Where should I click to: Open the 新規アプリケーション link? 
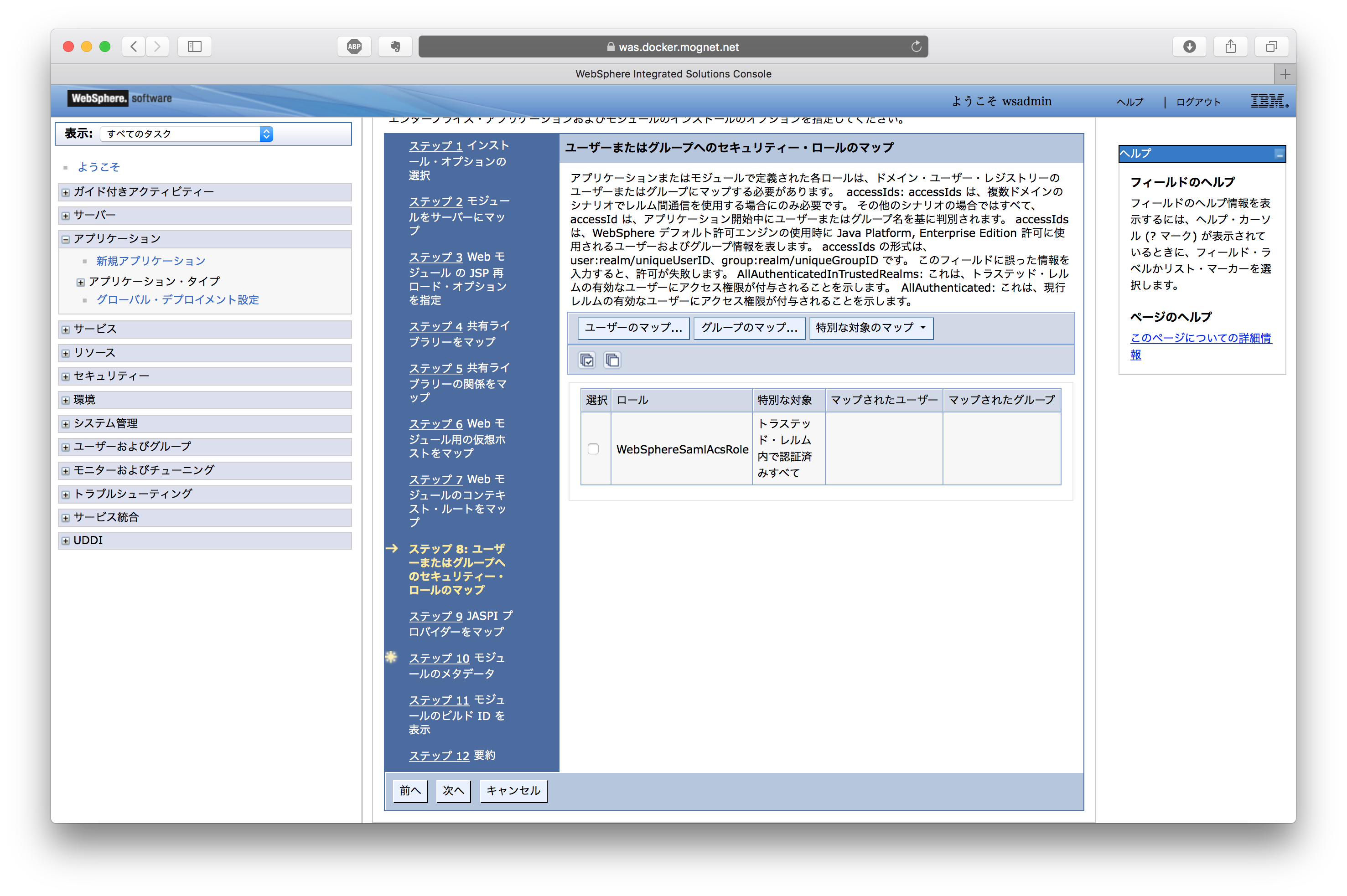[x=150, y=261]
